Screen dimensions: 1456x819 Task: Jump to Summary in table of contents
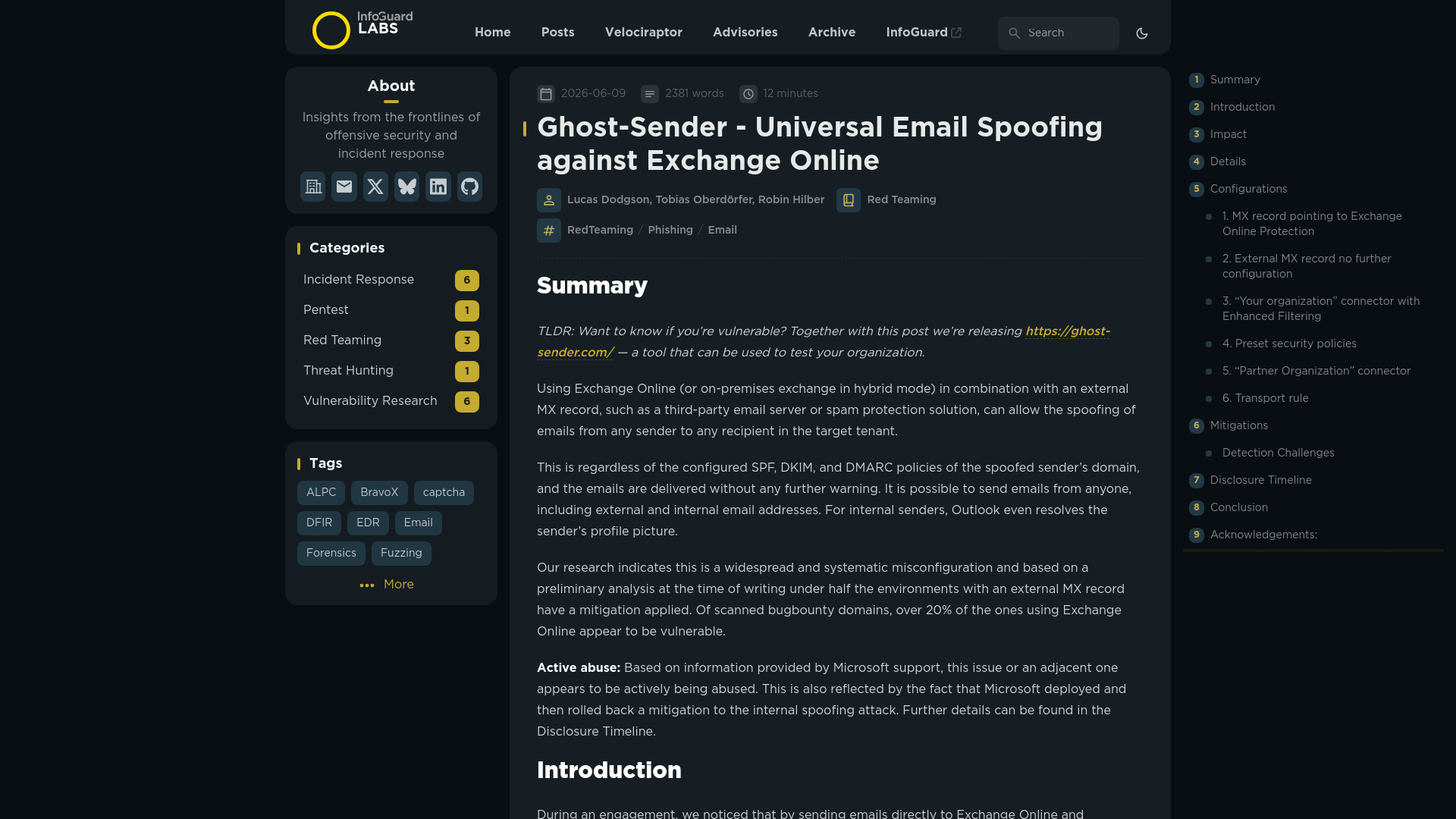1235,80
